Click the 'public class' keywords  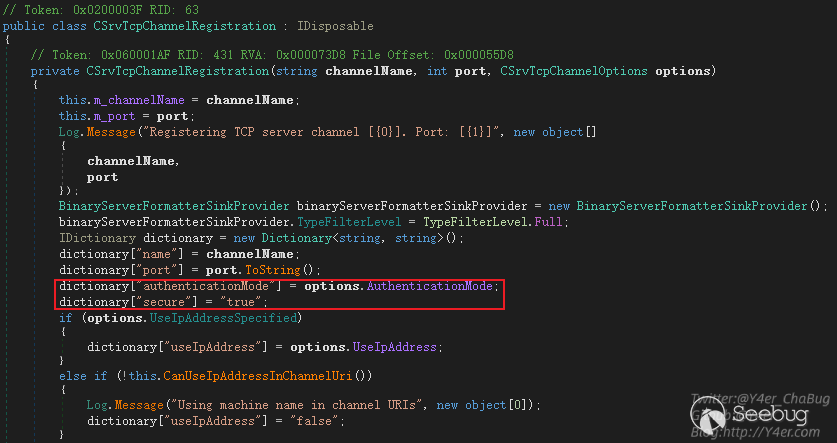pyautogui.click(x=44, y=26)
